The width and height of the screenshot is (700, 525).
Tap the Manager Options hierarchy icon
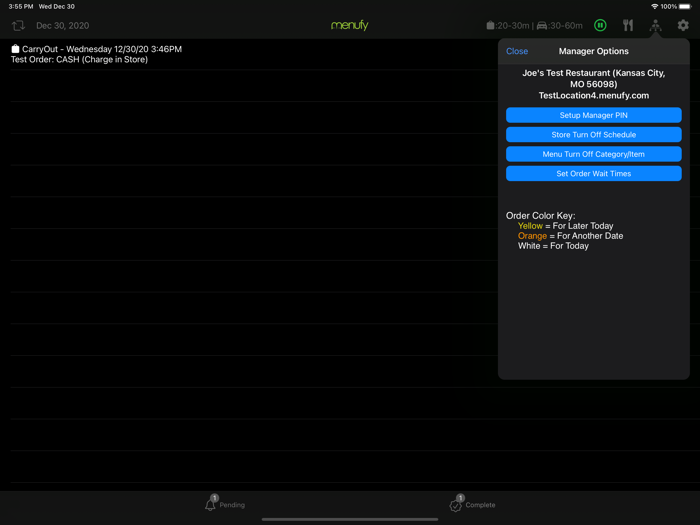pos(655,25)
